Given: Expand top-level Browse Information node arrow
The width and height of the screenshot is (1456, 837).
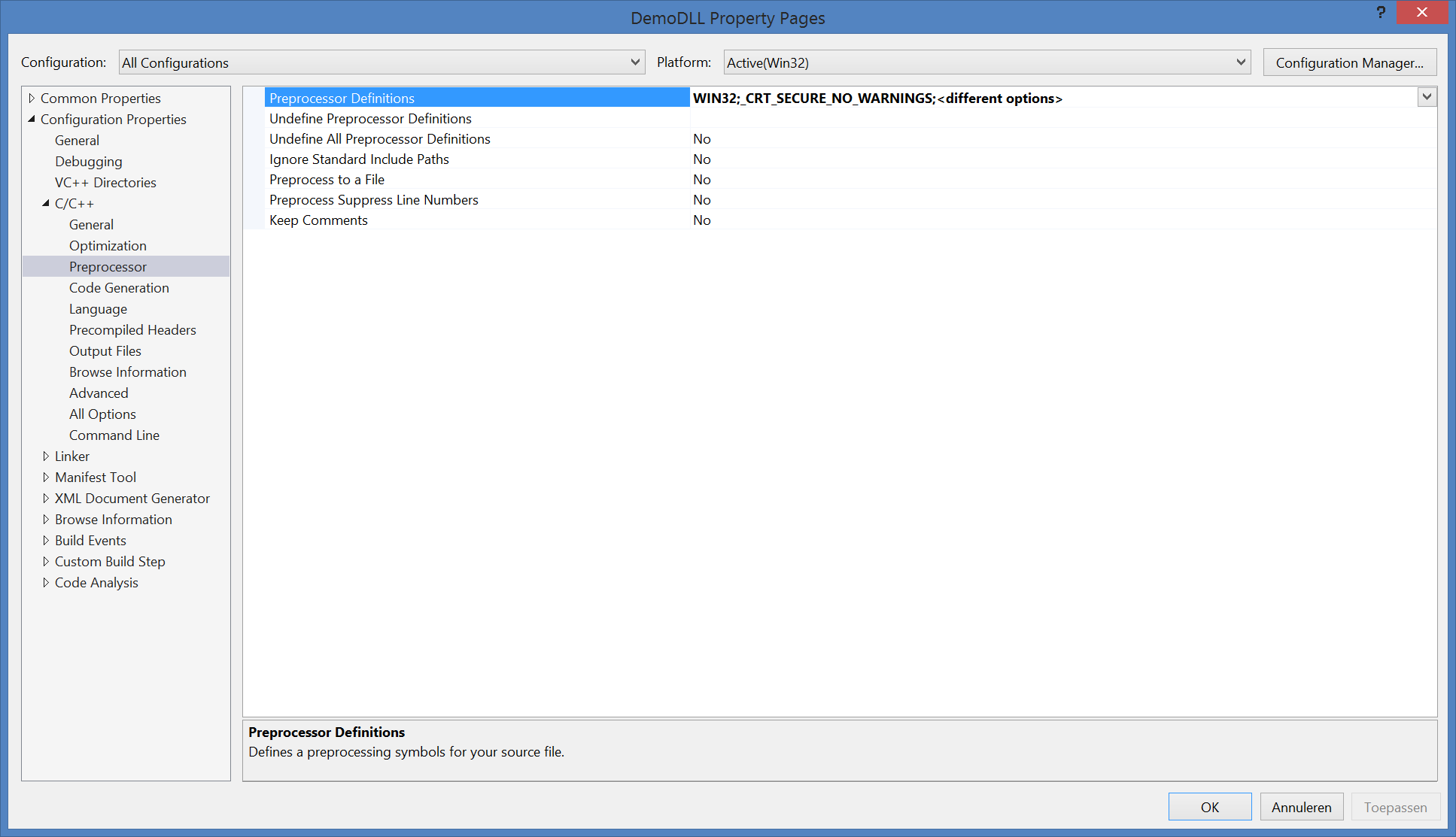Looking at the screenshot, I should point(46,519).
